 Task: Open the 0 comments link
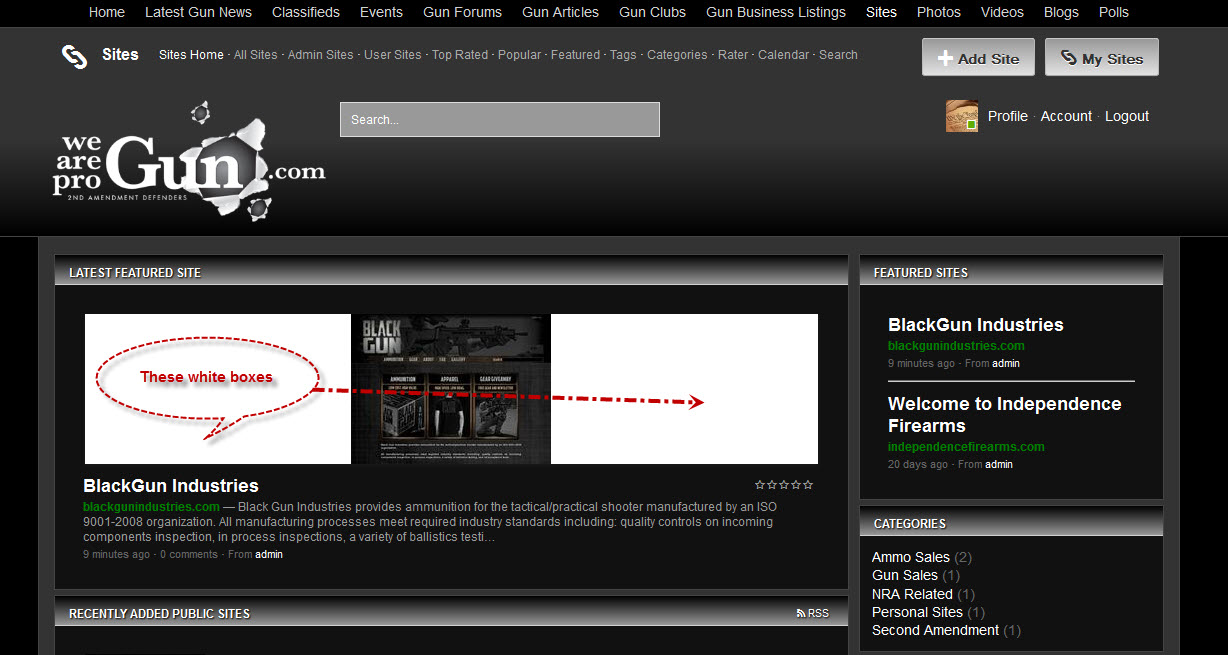click(x=189, y=554)
